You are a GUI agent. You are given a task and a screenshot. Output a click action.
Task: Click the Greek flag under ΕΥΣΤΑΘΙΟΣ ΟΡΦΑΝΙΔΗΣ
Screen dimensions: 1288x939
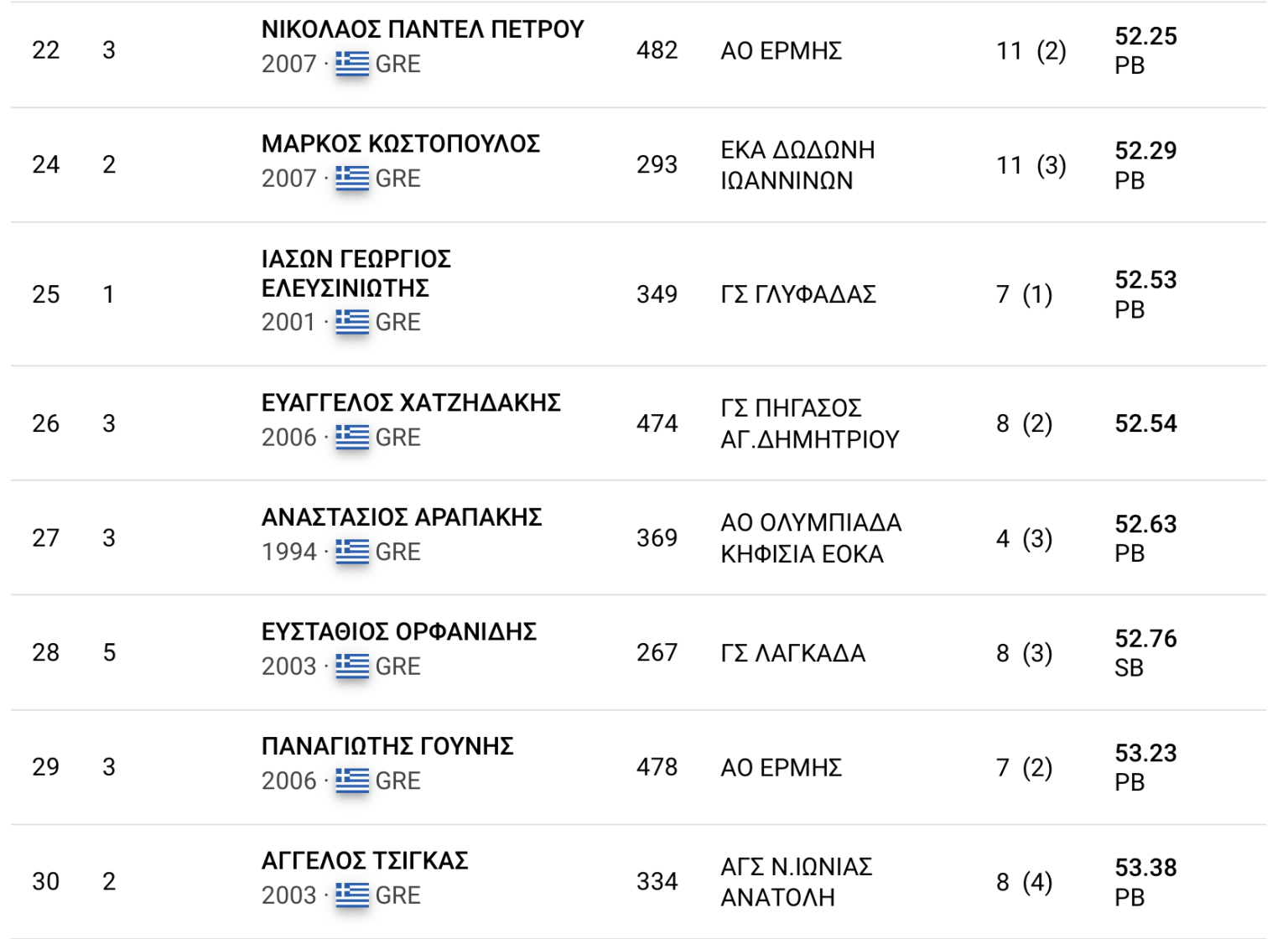(x=352, y=667)
